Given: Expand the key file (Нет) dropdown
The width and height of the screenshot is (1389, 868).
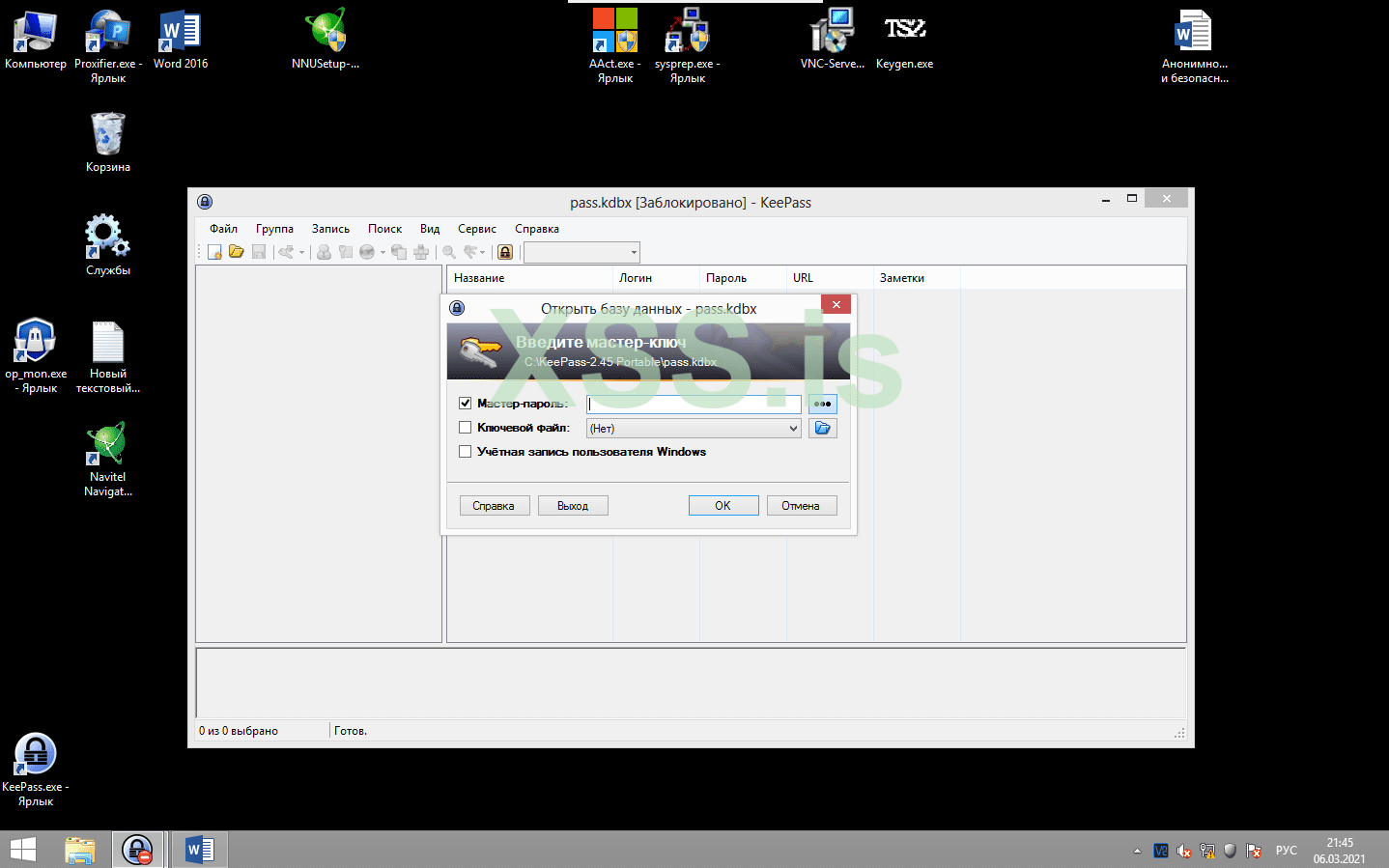Looking at the screenshot, I should click(x=793, y=428).
